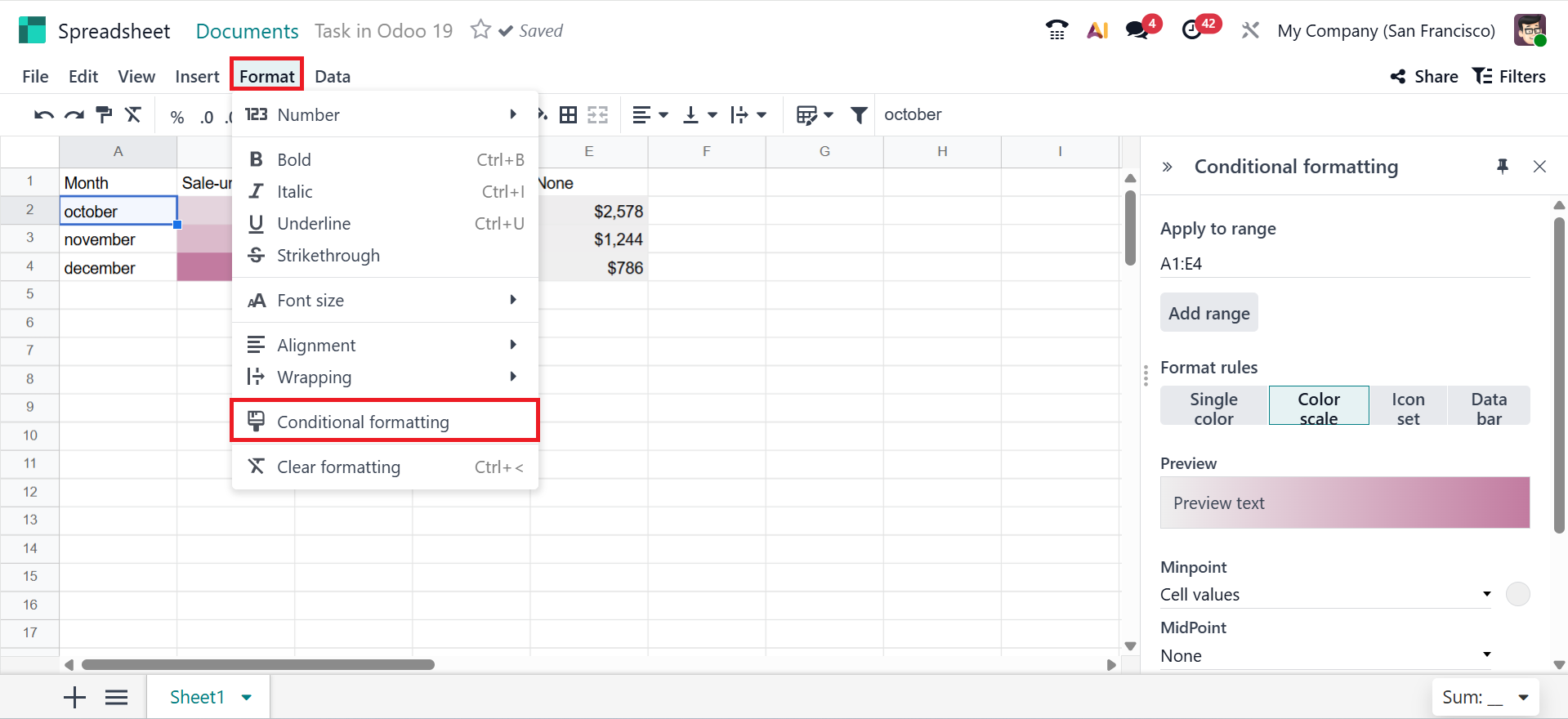The width and height of the screenshot is (1568, 719).
Task: Close the Conditional formatting panel
Action: 1539,167
